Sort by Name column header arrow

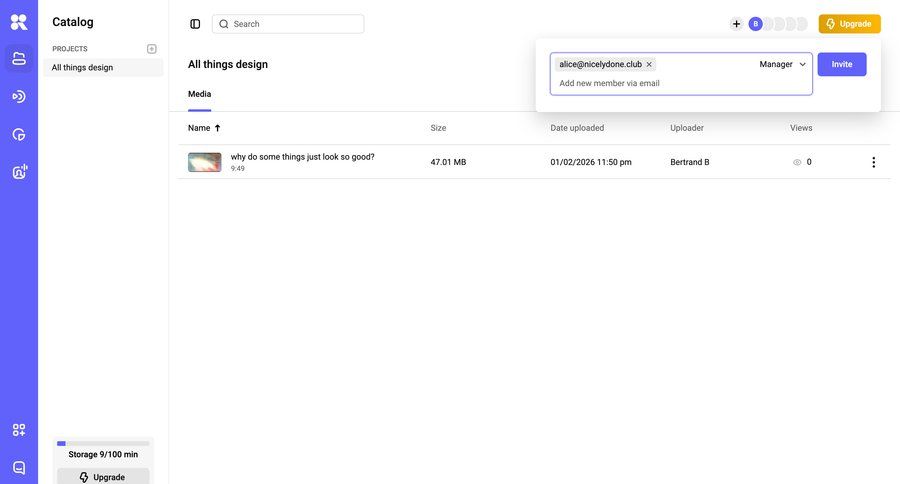pos(217,128)
